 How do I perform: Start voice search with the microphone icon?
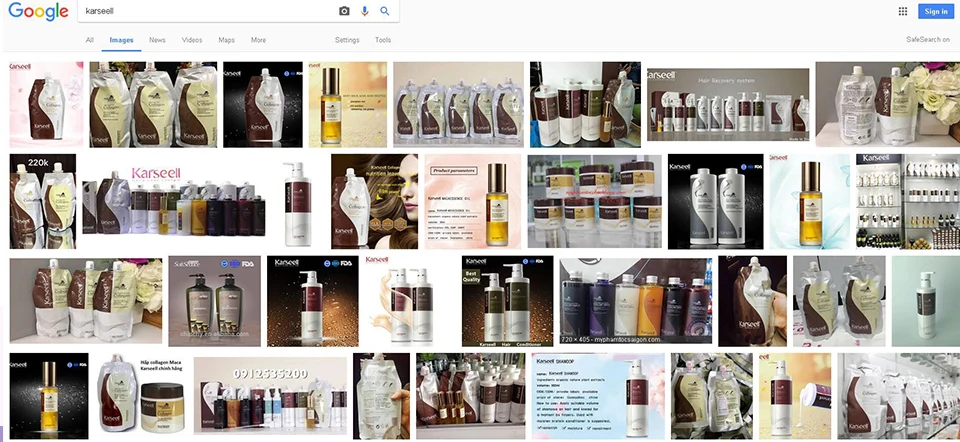[x=364, y=11]
